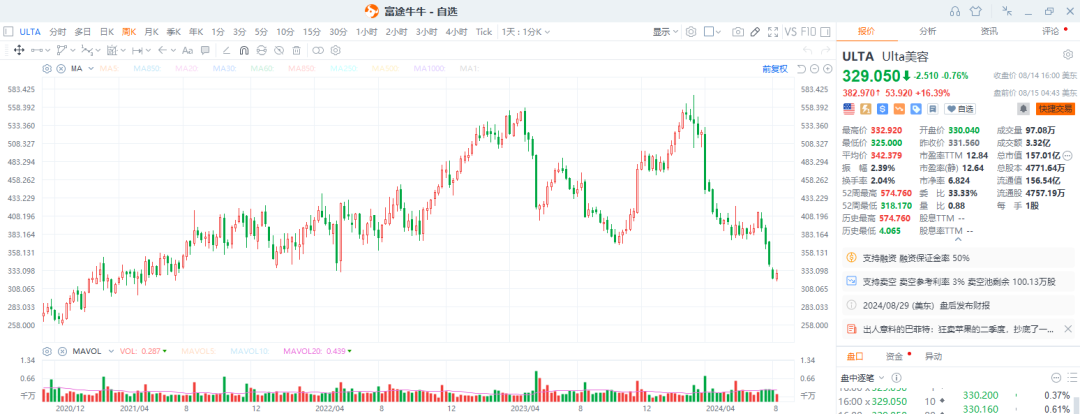Zoom in the chart with plus icon
1080x414 pixels.
pyautogui.click(x=827, y=69)
